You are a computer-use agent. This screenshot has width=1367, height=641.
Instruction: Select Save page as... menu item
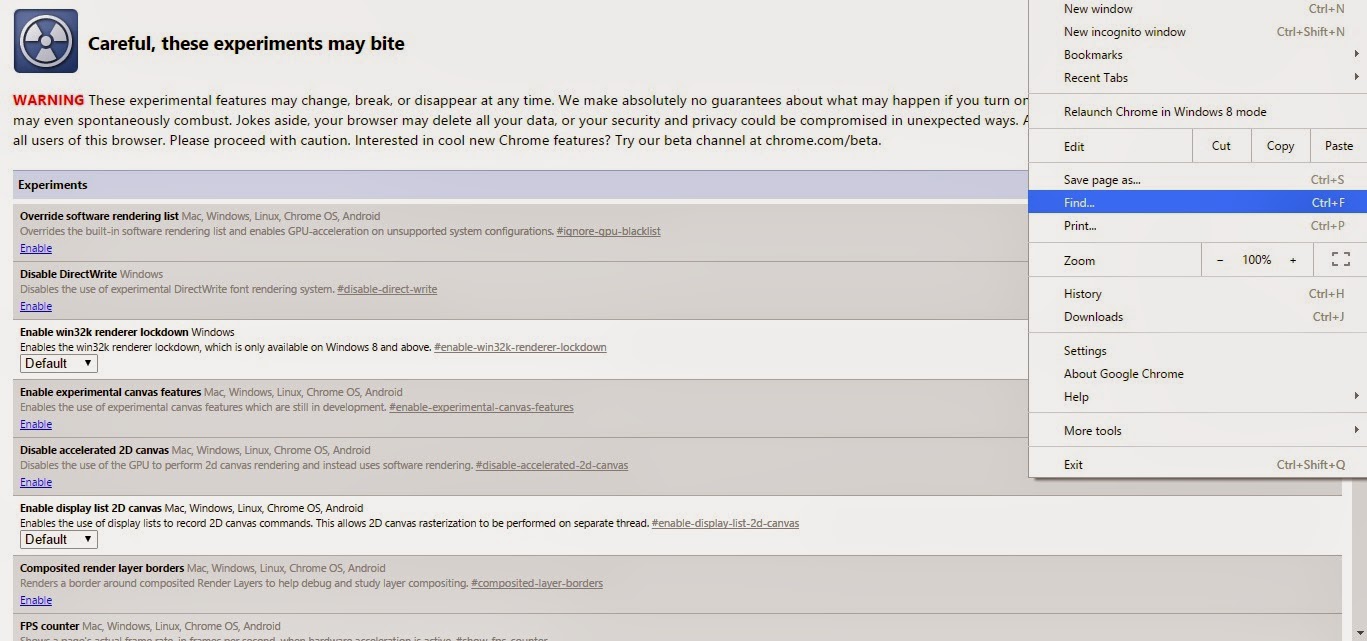1198,180
